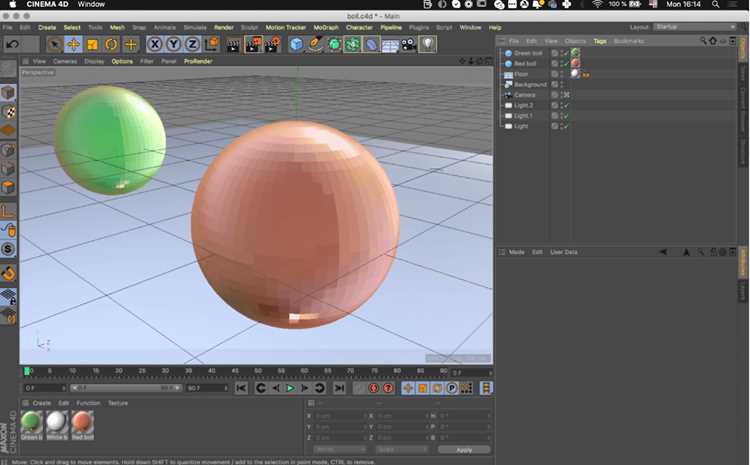Open the camera objects icon
This screenshot has height=465, width=750.
pos(408,44)
